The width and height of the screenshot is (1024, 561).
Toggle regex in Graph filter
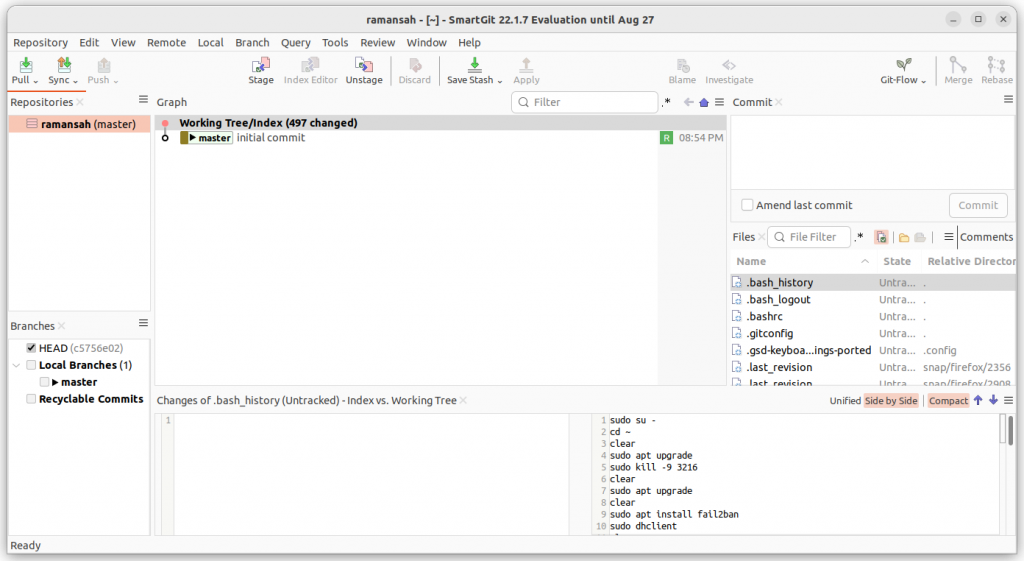click(666, 103)
